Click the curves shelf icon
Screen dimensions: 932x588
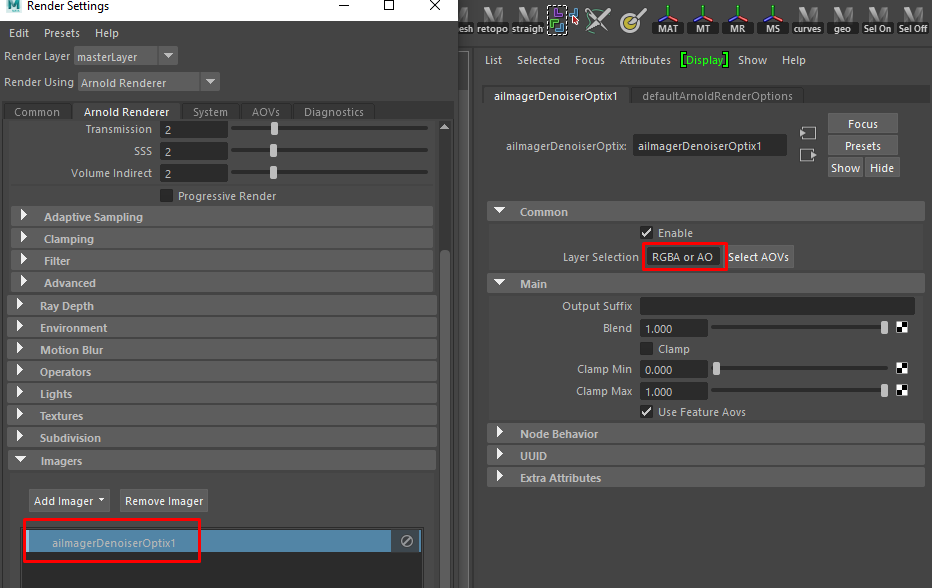coord(807,18)
